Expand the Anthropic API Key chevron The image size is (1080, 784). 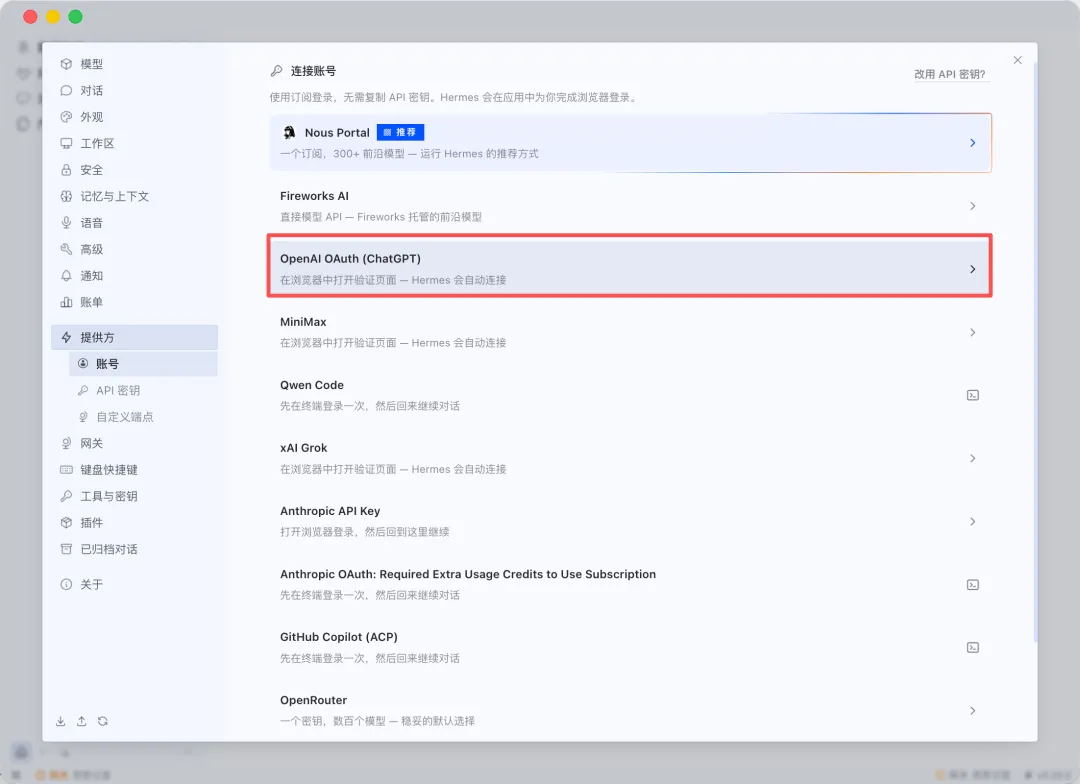(973, 522)
